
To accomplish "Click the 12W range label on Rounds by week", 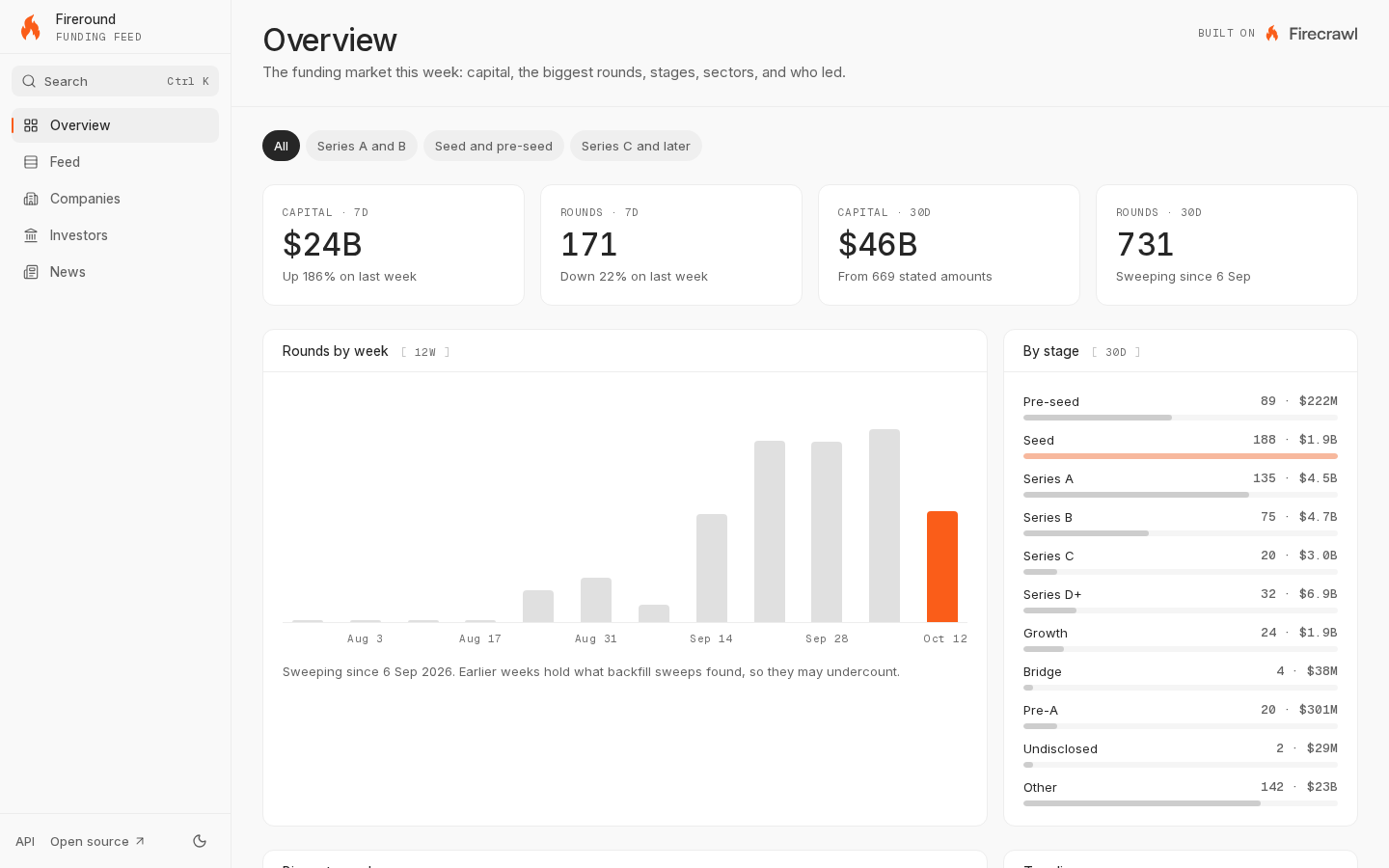I will 425,352.
